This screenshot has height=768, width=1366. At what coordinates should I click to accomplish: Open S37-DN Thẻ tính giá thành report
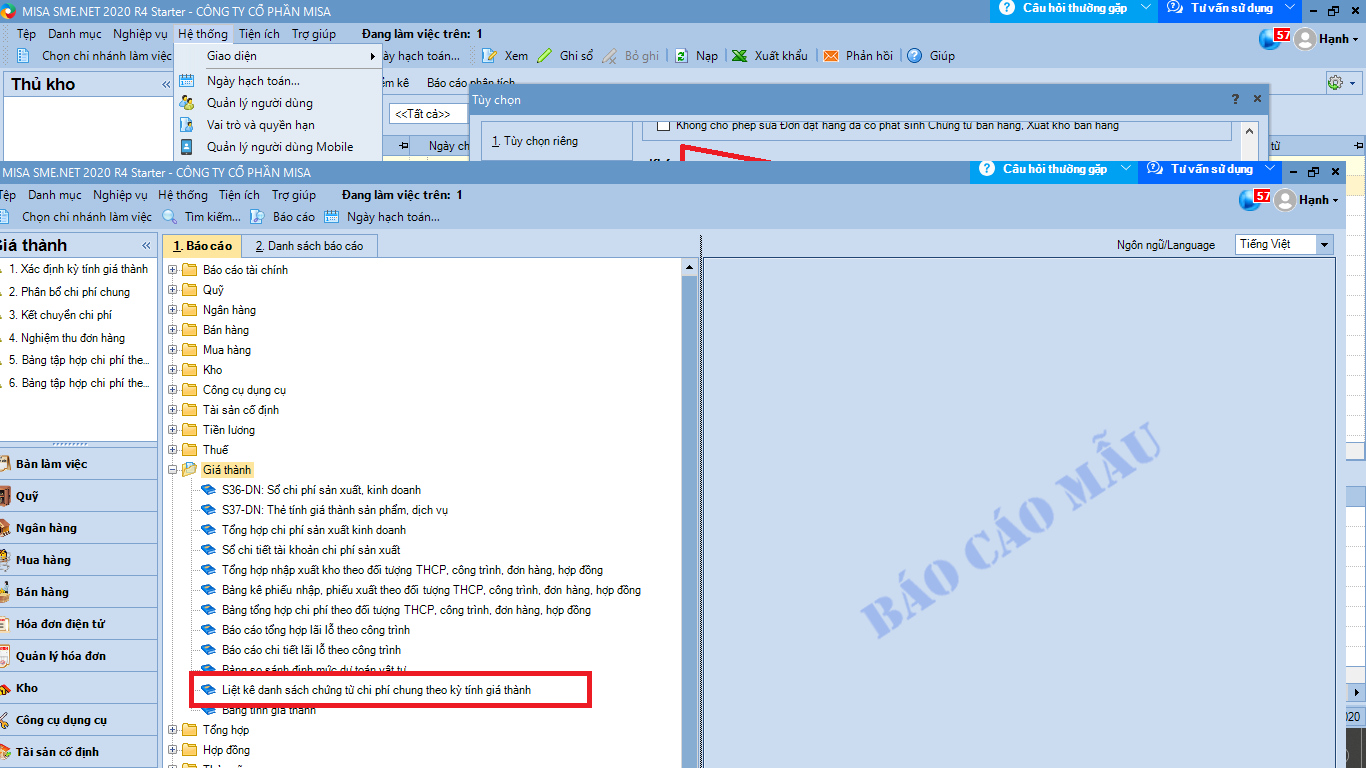click(x=335, y=510)
